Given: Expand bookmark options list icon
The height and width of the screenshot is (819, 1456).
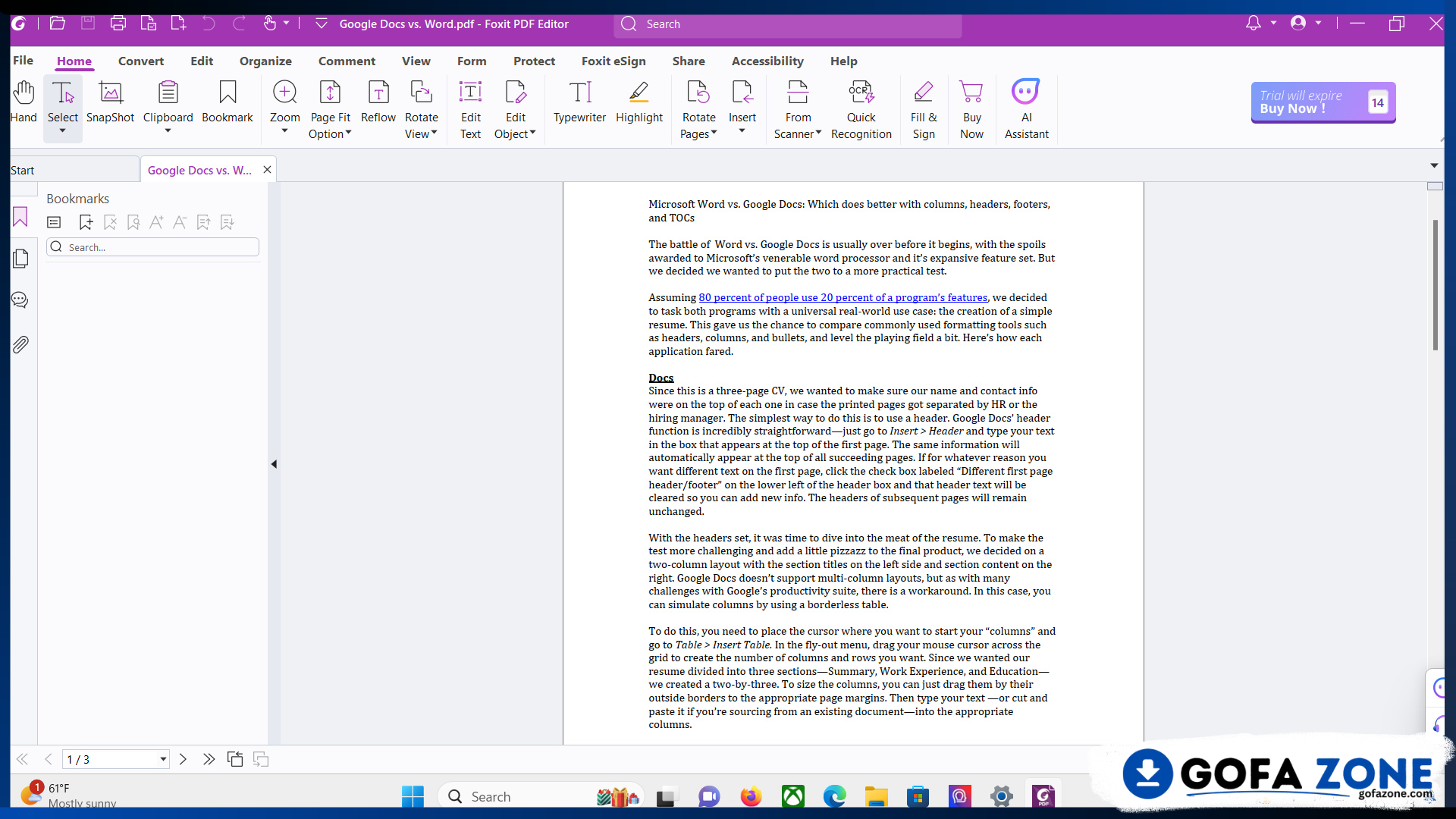Looking at the screenshot, I should pos(54,222).
